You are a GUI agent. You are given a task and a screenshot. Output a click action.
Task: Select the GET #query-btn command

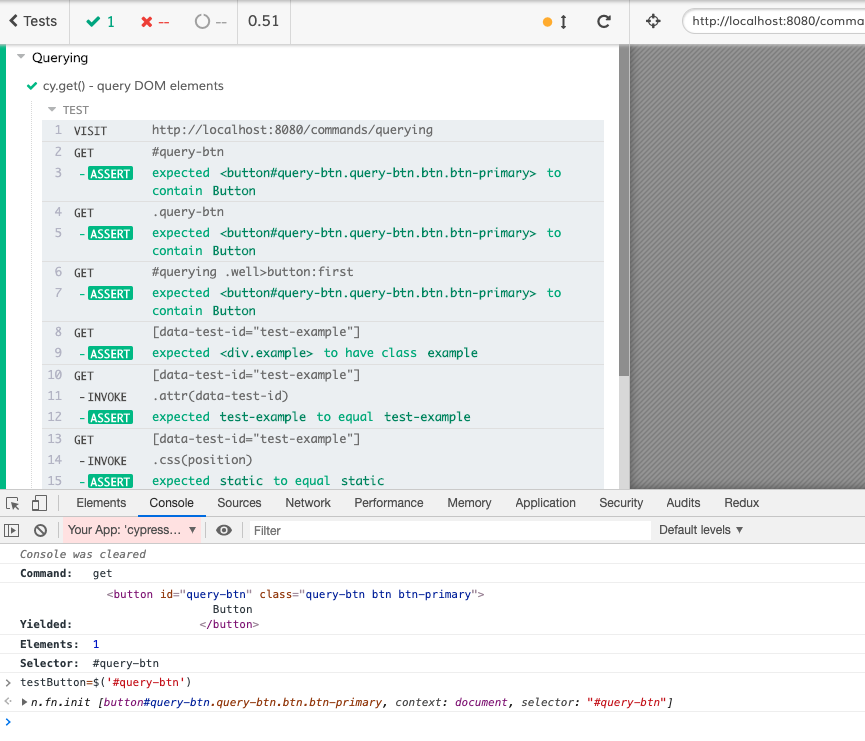point(323,152)
